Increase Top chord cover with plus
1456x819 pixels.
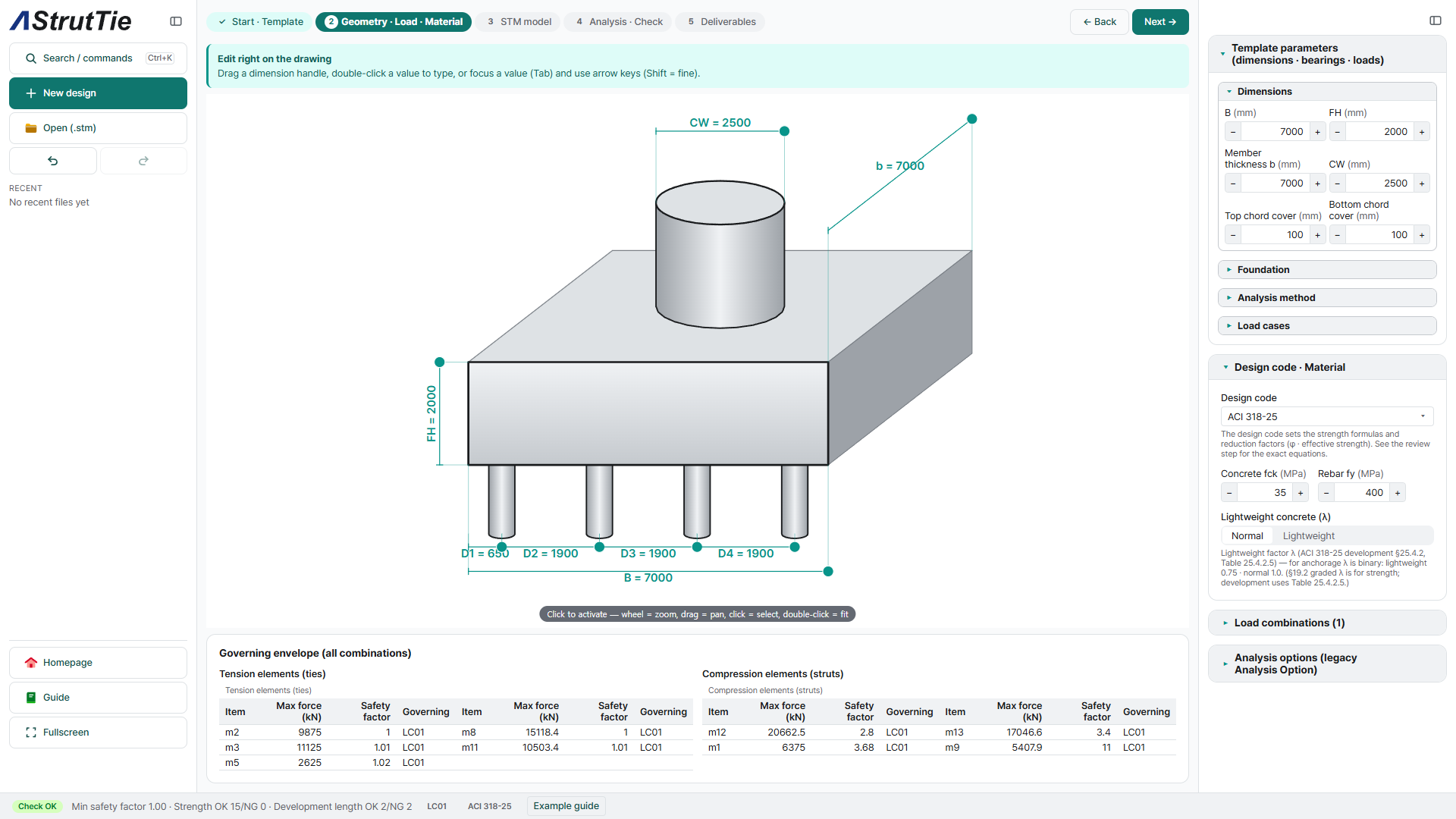click(1318, 235)
